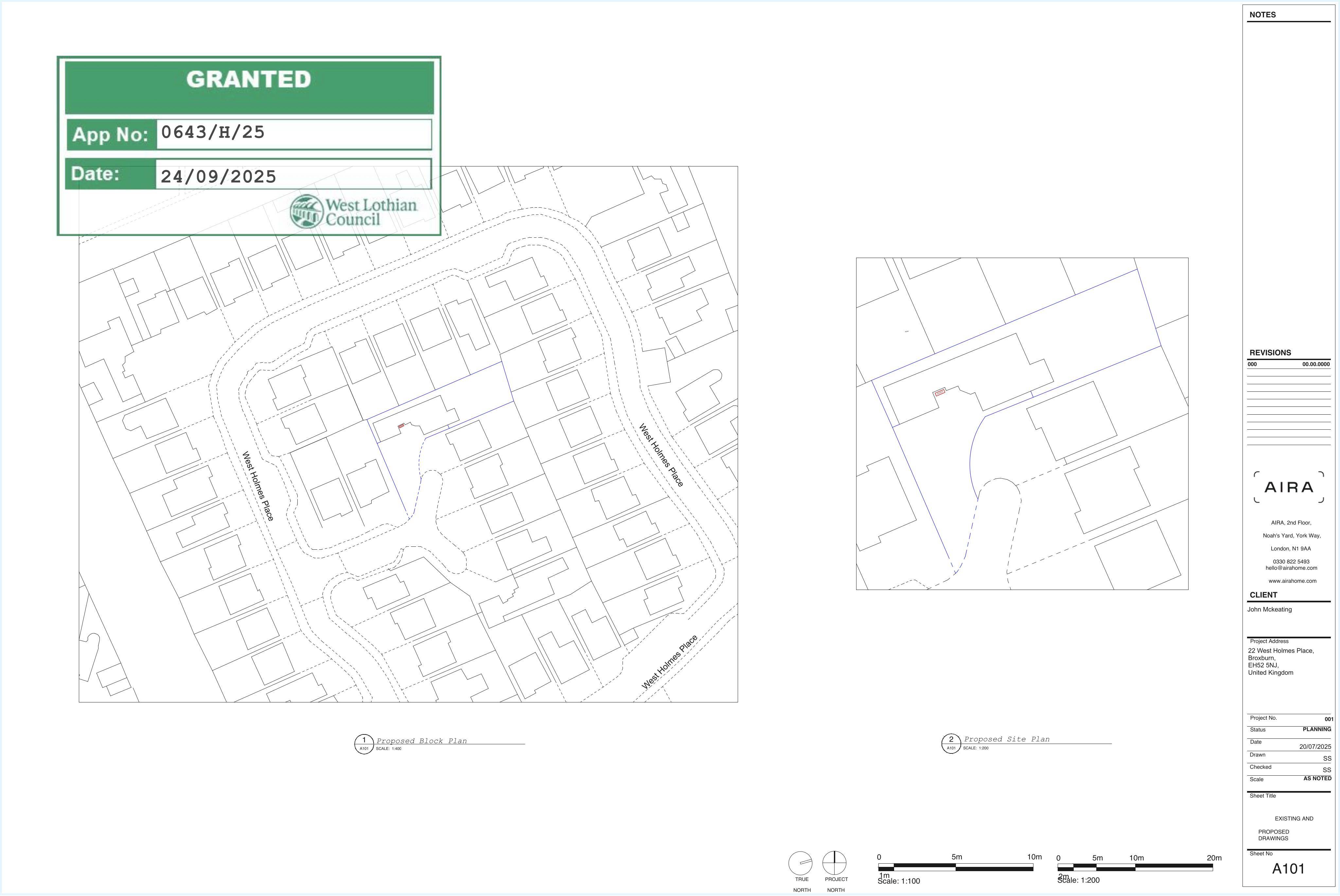
Task: Click the CLIENT heading
Action: point(1263,595)
